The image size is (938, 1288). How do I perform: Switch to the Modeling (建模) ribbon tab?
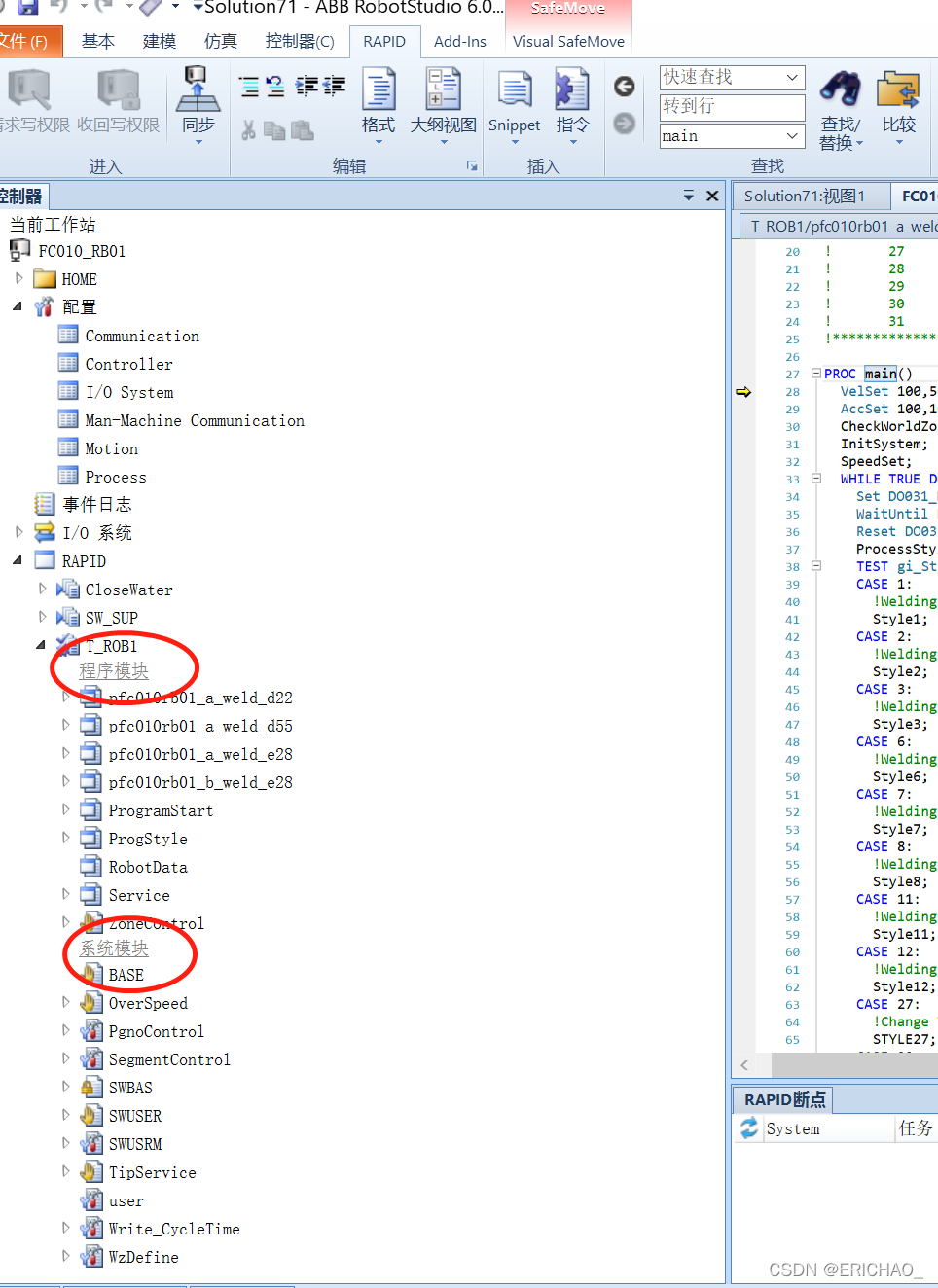pyautogui.click(x=160, y=41)
